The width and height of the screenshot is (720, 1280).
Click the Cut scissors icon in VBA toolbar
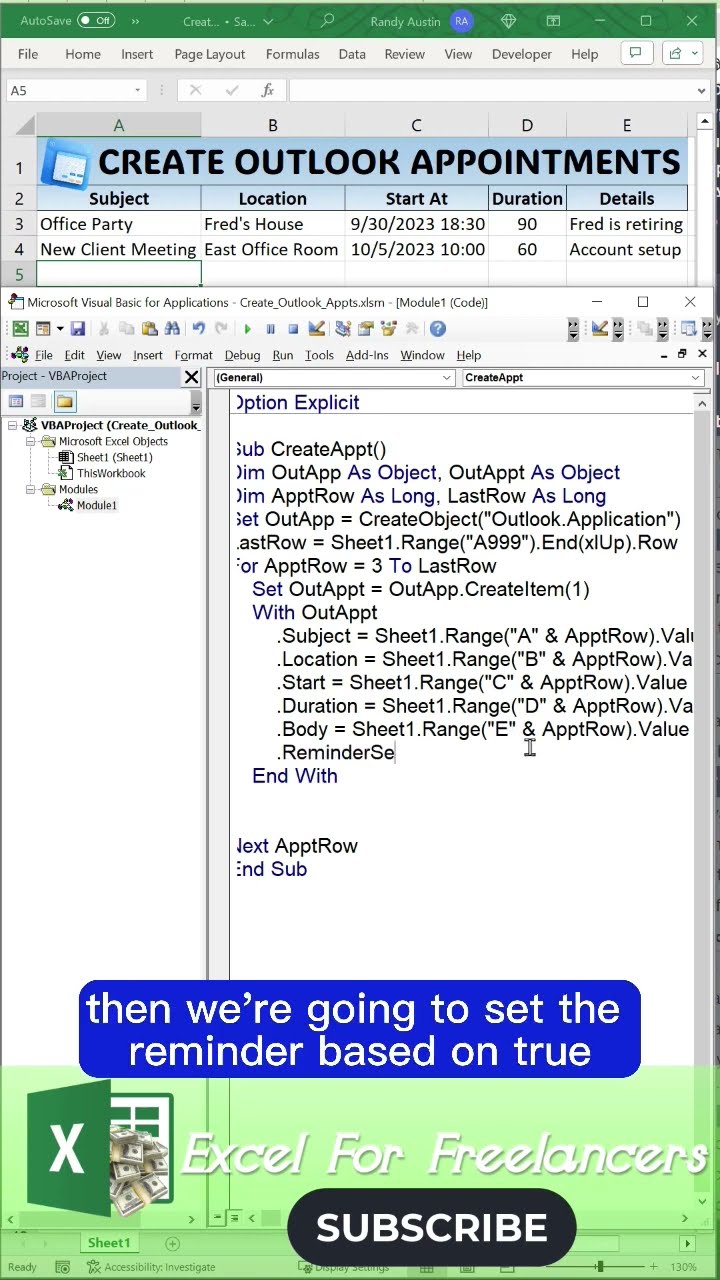click(103, 329)
